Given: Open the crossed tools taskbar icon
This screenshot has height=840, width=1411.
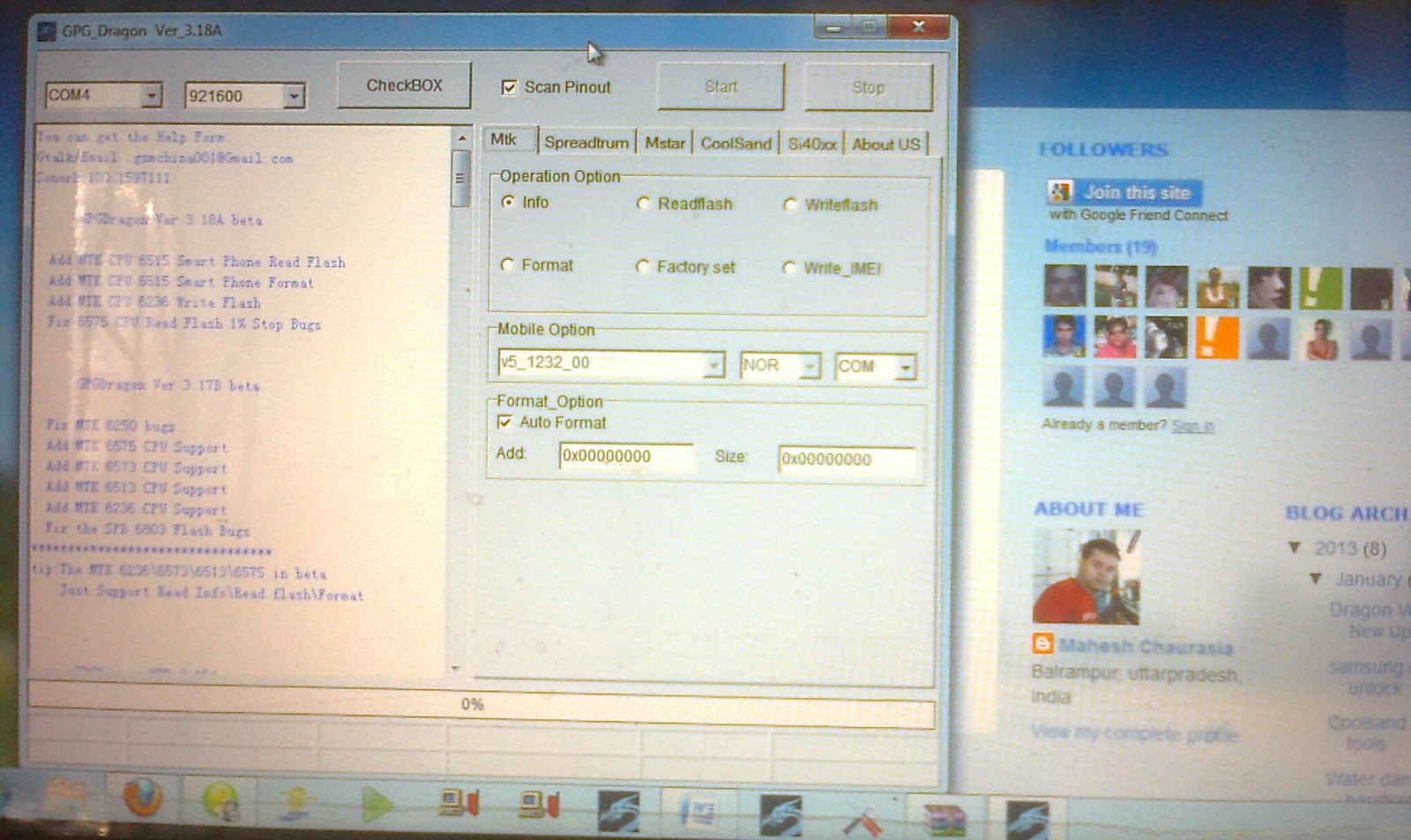Looking at the screenshot, I should (862, 819).
